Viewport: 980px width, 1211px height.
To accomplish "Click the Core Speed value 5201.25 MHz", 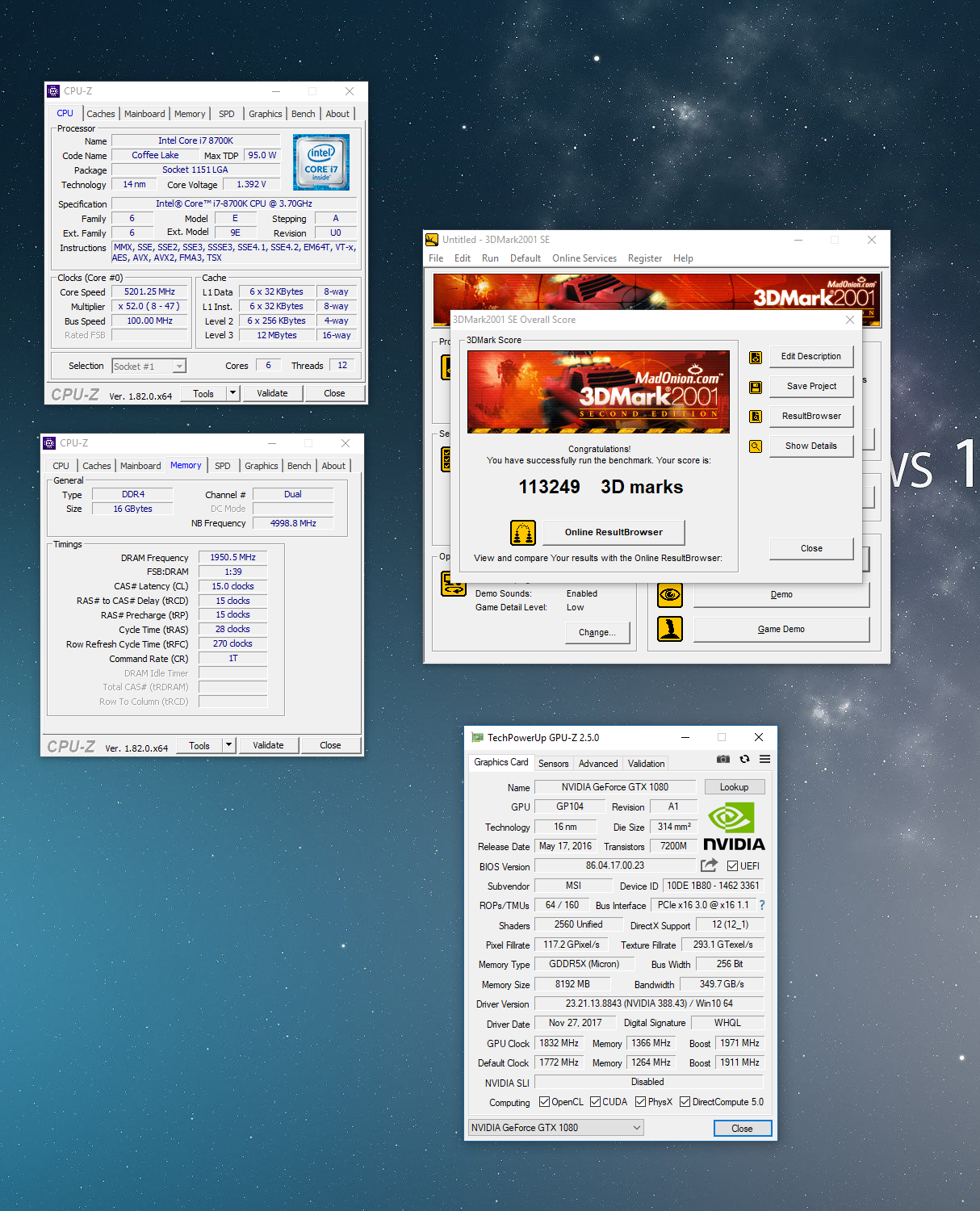I will (149, 292).
